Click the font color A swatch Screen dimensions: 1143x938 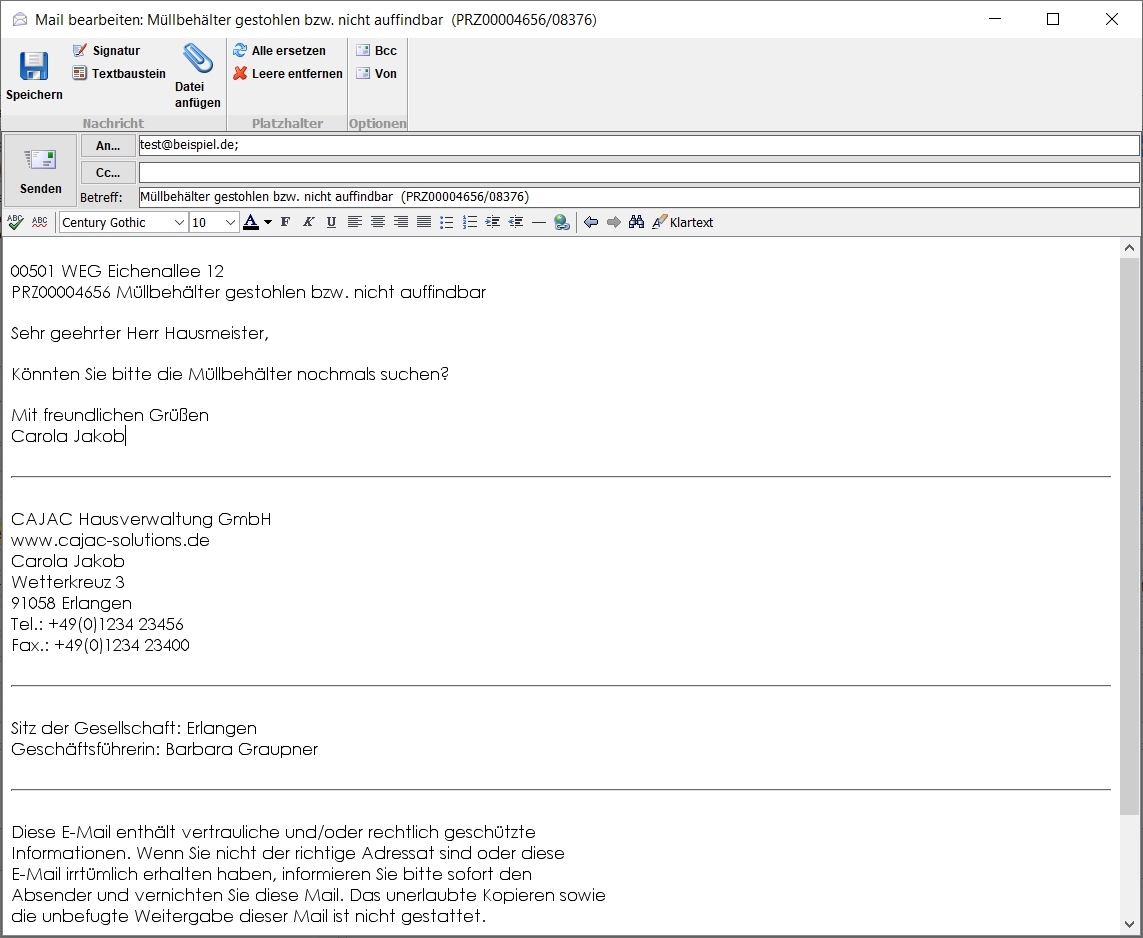click(x=251, y=222)
